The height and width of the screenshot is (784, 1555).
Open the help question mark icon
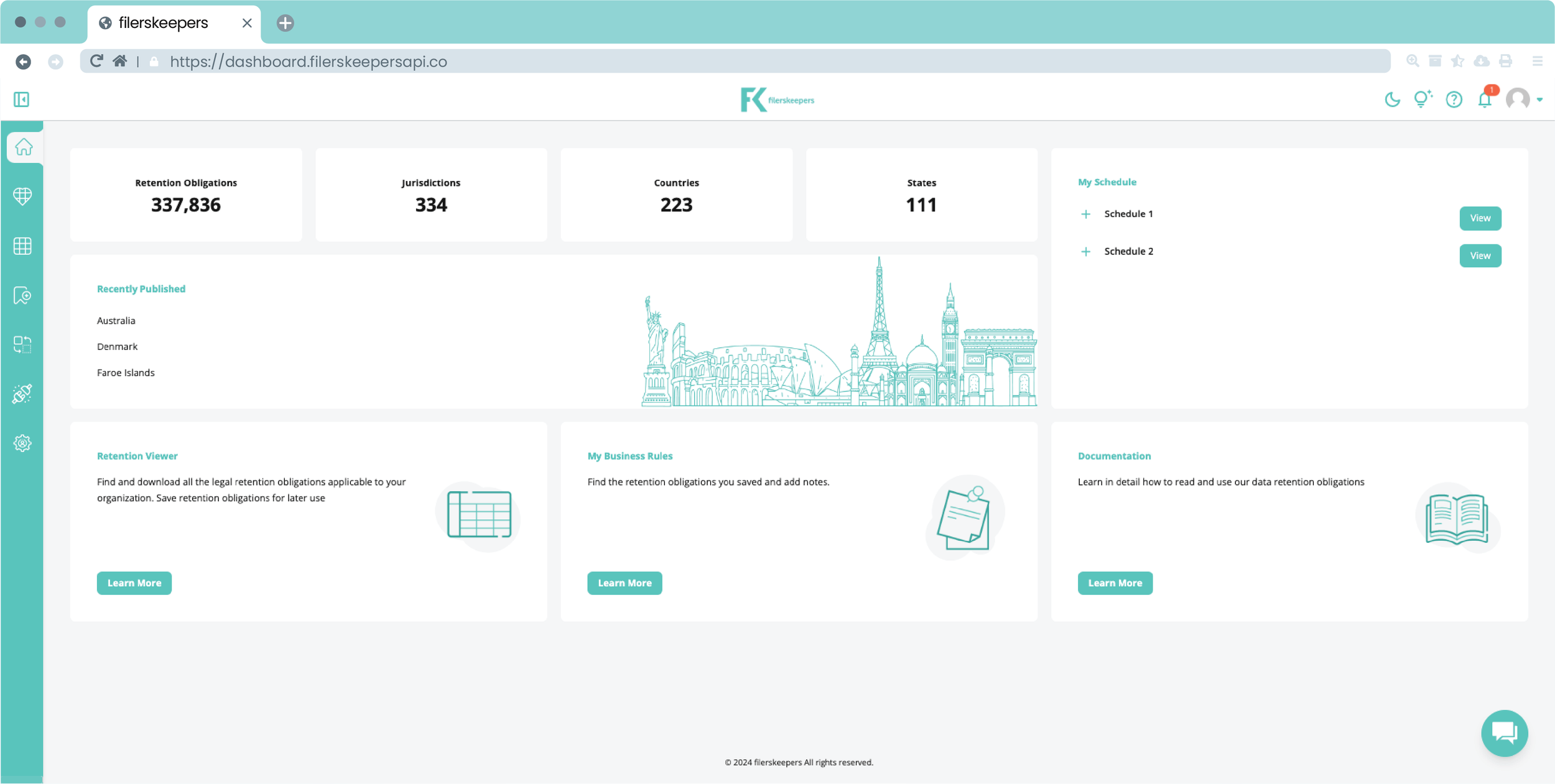[x=1455, y=99]
